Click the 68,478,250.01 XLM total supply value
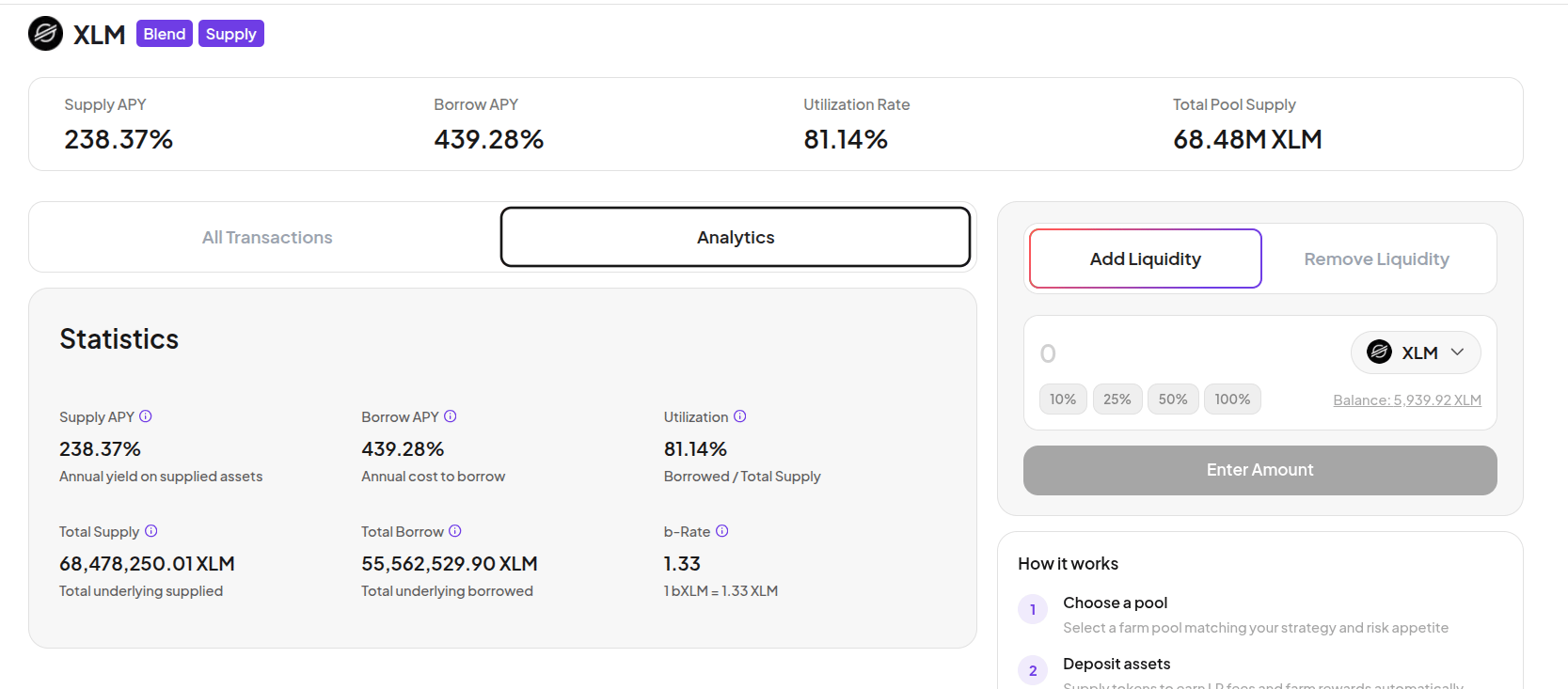Screen dimensions: 1568x689 point(147,564)
